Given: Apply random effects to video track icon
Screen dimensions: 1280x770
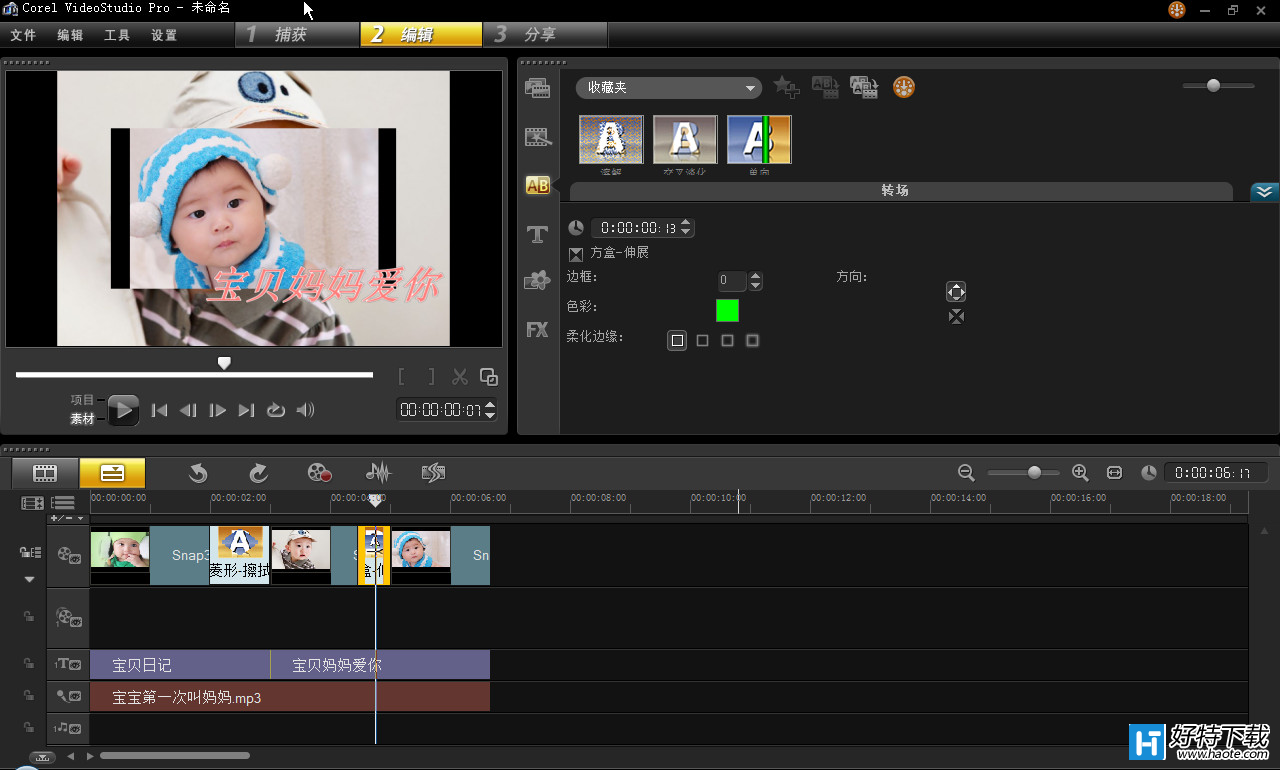Looking at the screenshot, I should tap(864, 88).
